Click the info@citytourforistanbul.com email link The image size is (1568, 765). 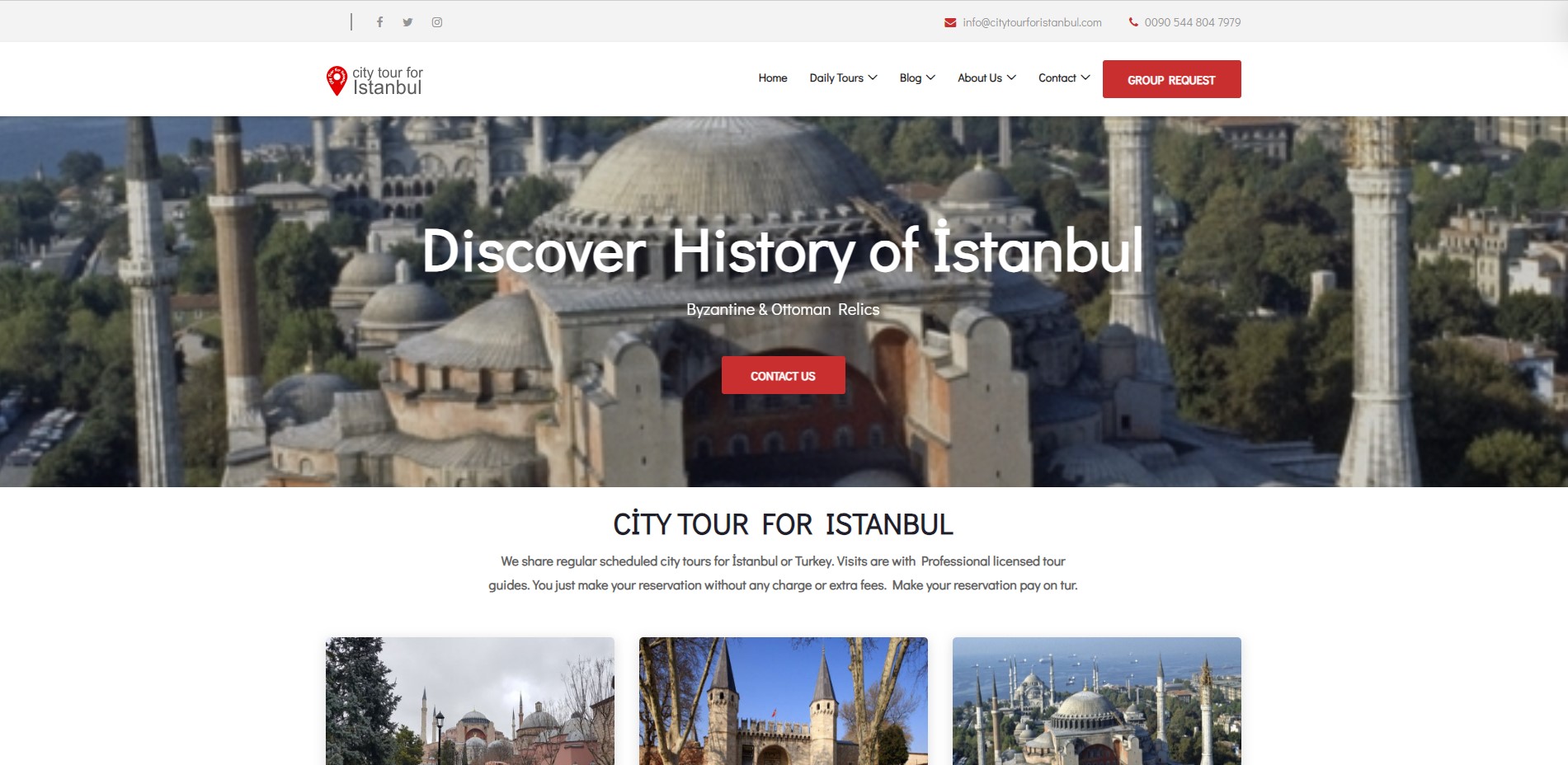[x=1032, y=22]
